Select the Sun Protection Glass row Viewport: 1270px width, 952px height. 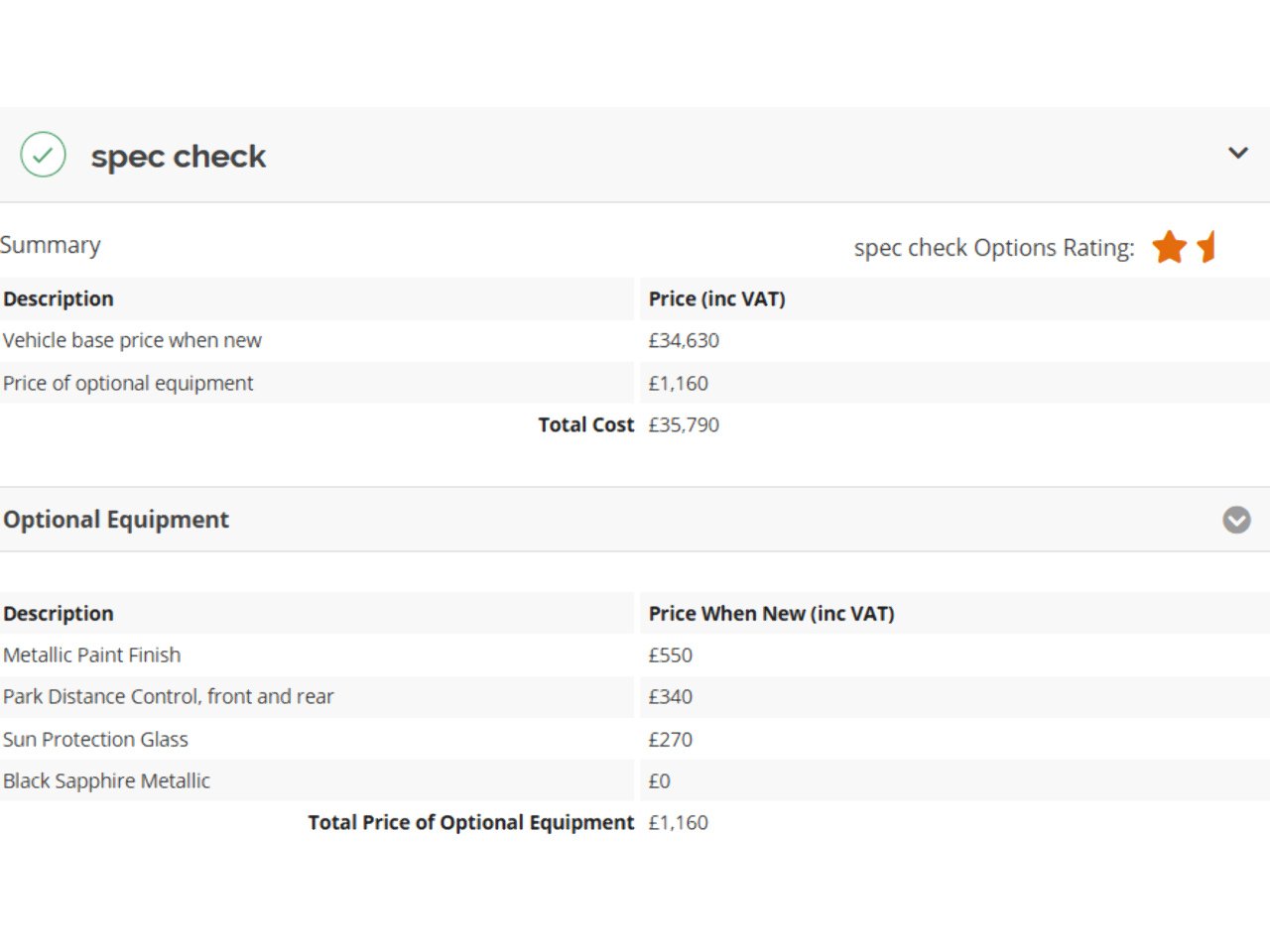click(x=95, y=739)
